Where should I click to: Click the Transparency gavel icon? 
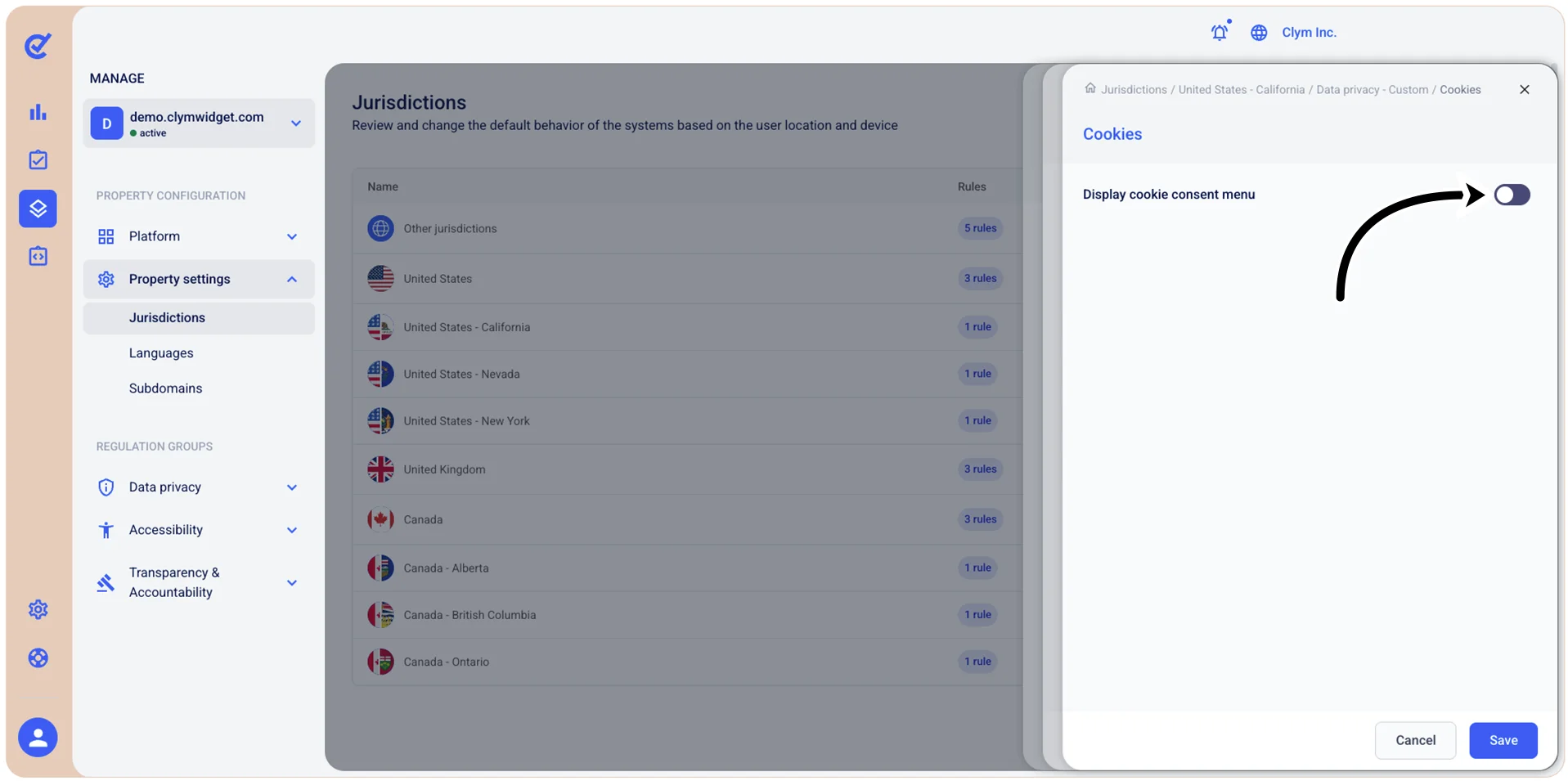(106, 582)
